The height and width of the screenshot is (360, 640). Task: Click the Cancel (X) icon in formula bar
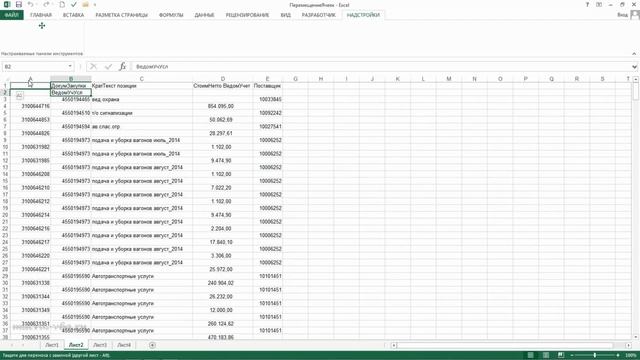[x=93, y=67]
